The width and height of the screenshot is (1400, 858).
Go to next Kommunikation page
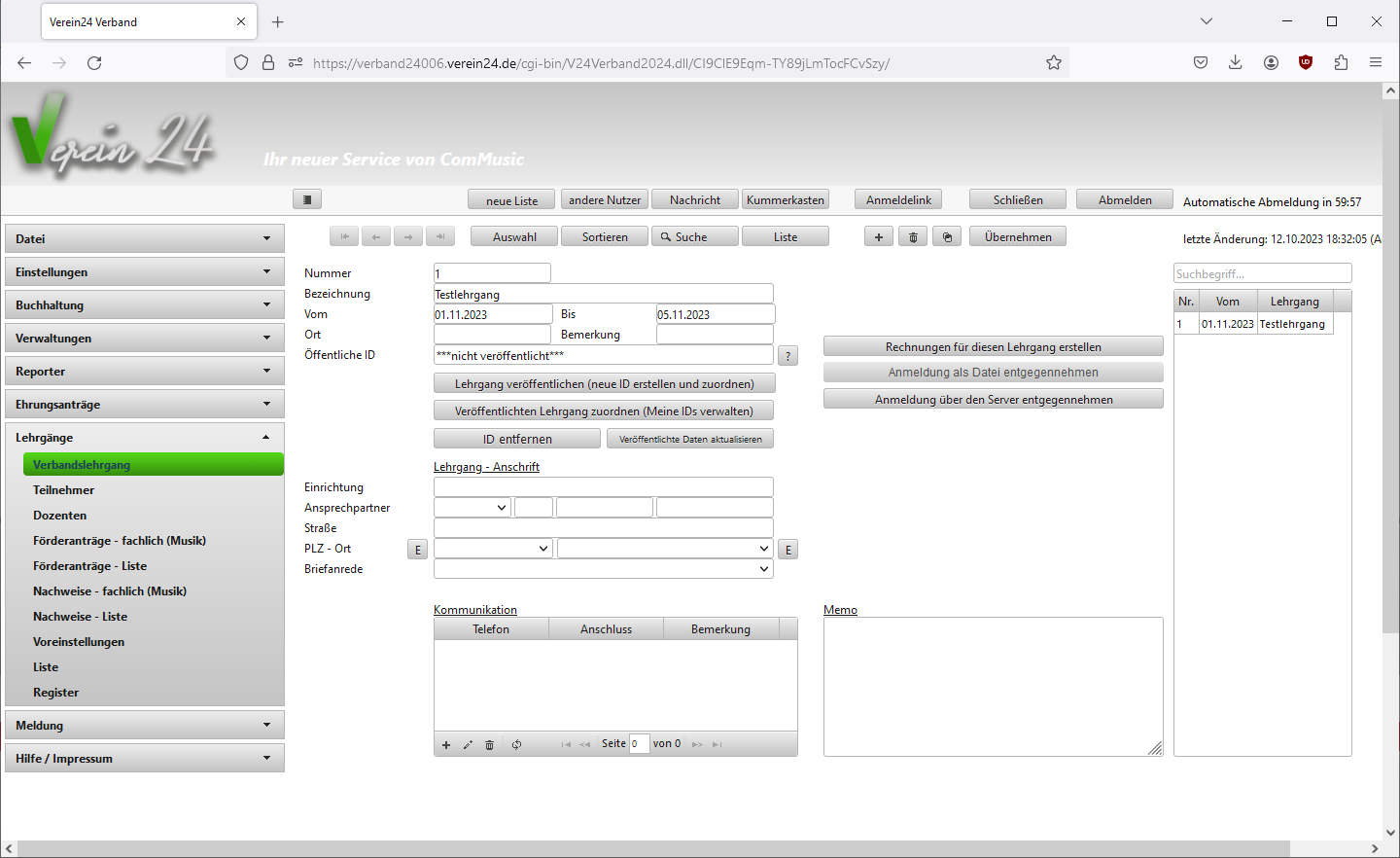click(697, 744)
